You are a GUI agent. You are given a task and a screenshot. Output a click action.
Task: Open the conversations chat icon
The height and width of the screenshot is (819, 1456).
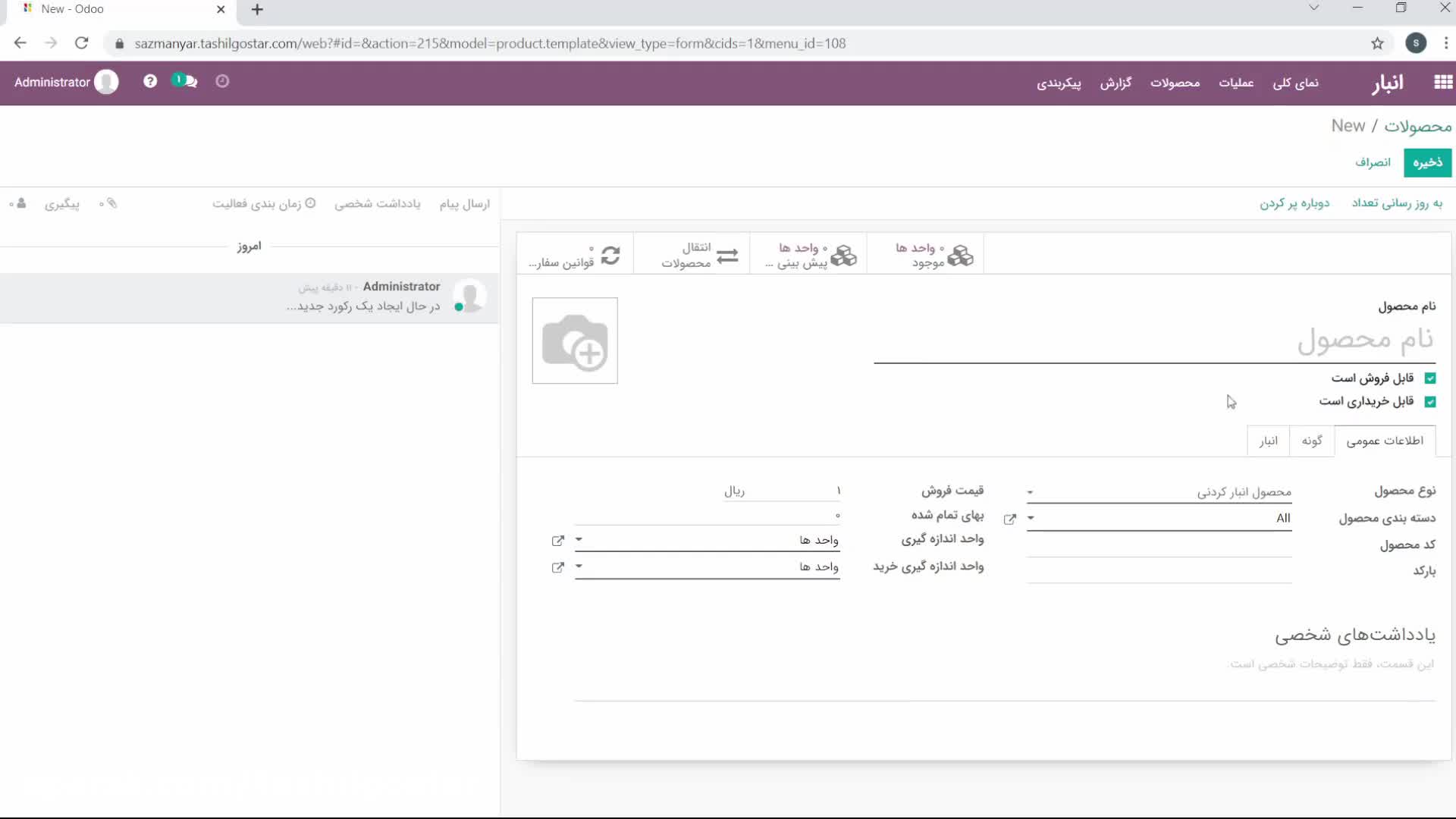186,81
